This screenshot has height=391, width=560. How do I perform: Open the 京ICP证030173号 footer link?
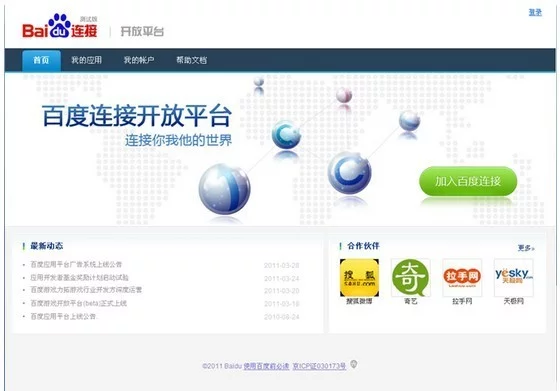319,366
